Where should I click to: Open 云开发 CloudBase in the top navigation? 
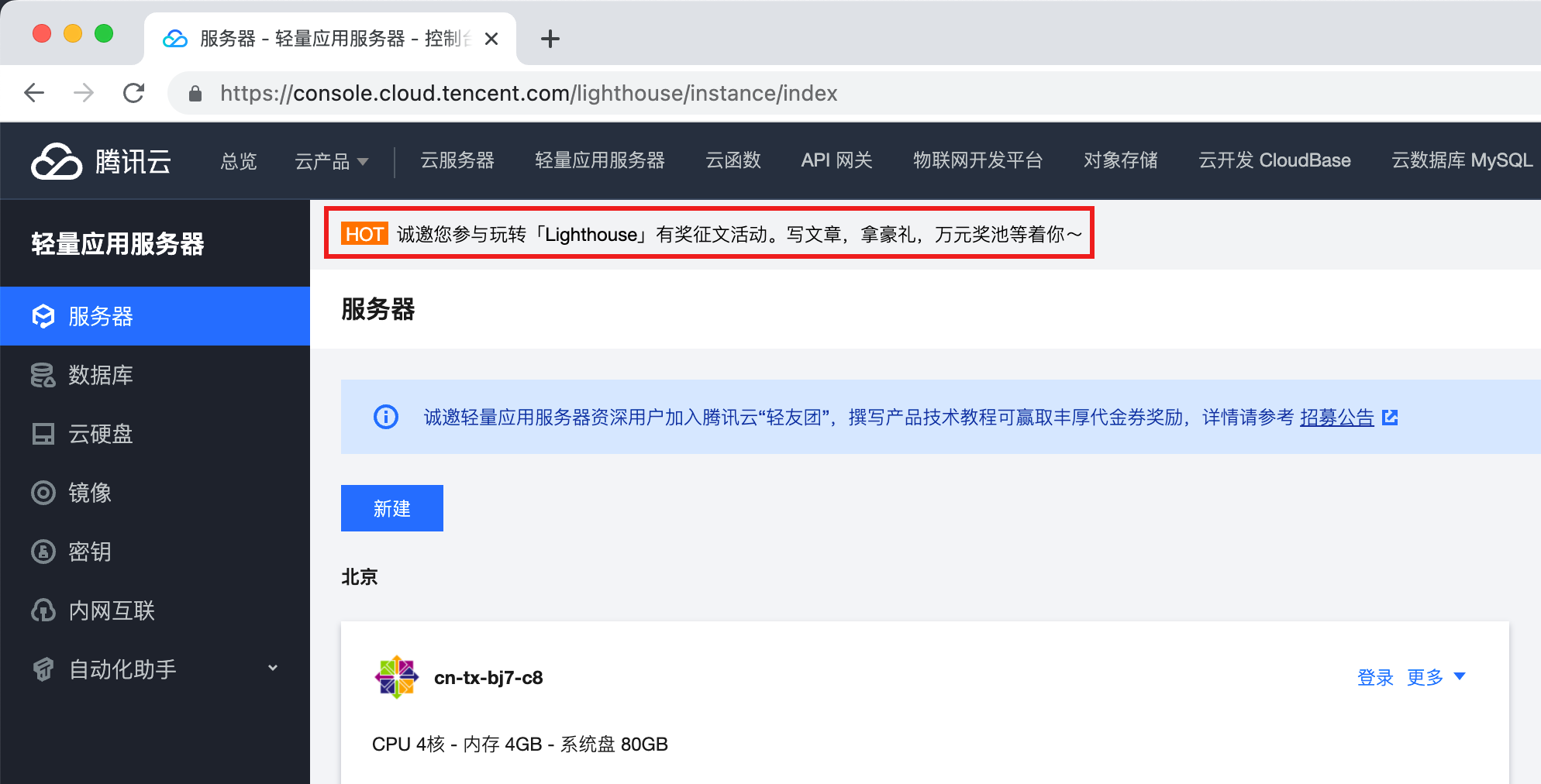coord(1274,160)
